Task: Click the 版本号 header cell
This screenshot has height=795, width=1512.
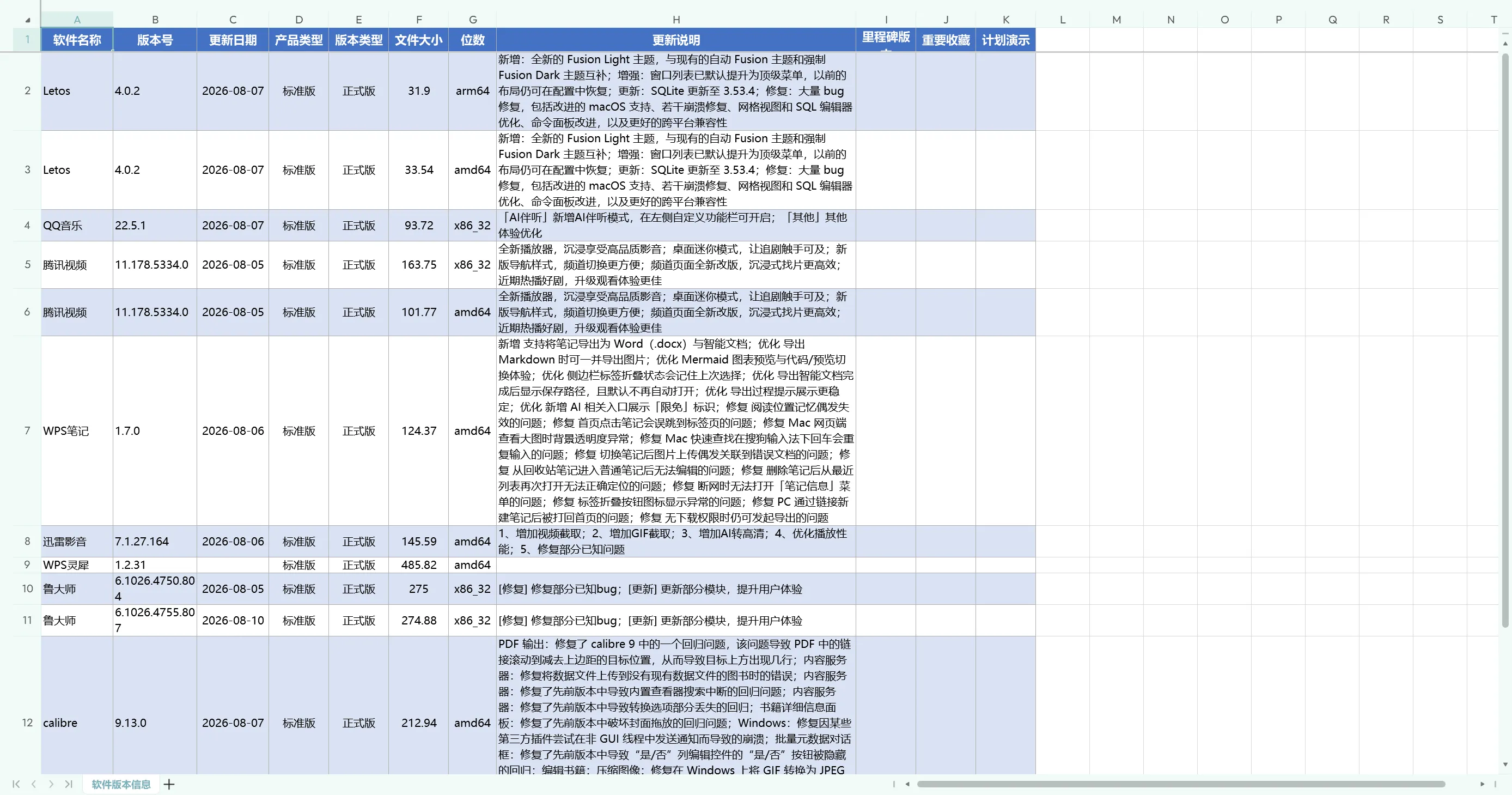Action: 155,40
